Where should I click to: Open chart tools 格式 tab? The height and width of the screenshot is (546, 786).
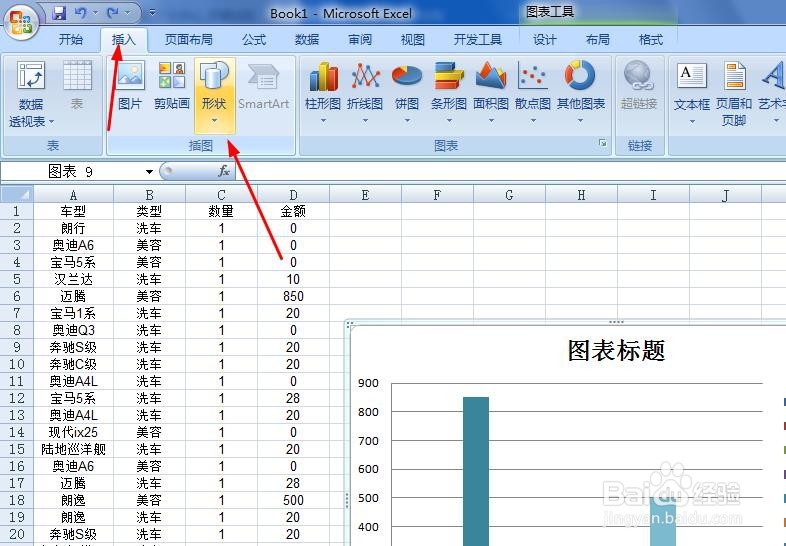pos(651,40)
